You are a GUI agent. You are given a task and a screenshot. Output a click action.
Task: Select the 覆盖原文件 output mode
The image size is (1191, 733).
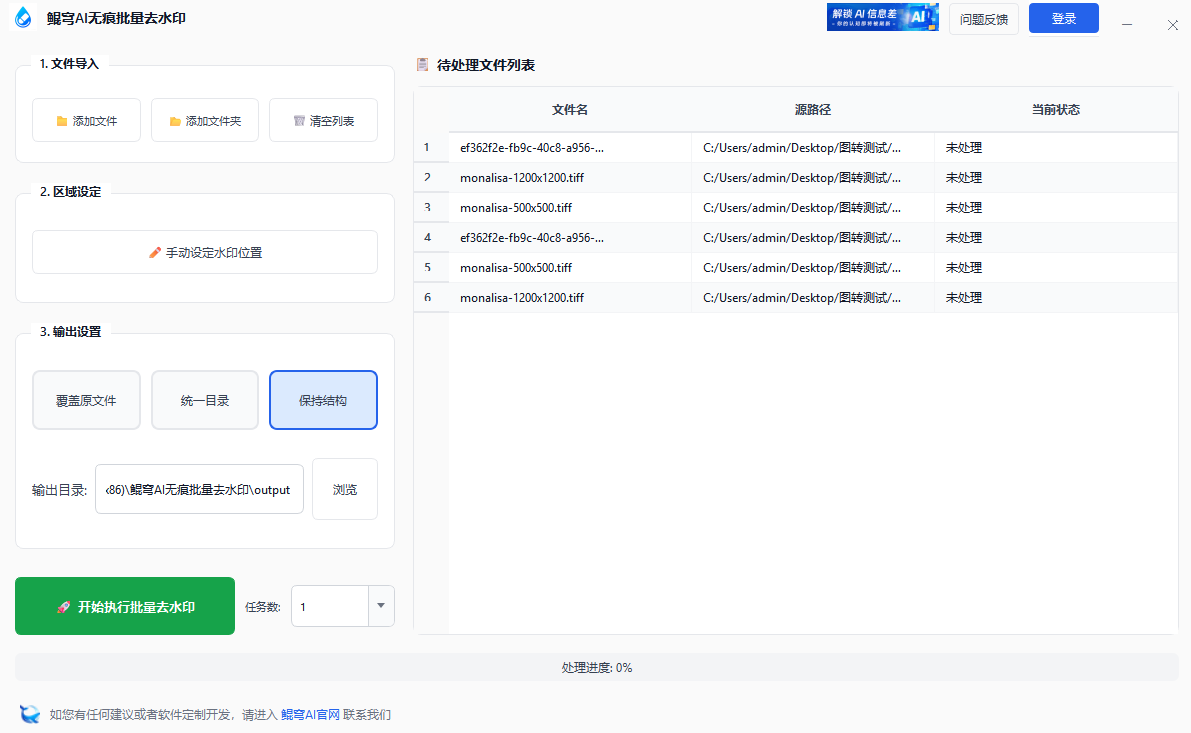tap(86, 399)
